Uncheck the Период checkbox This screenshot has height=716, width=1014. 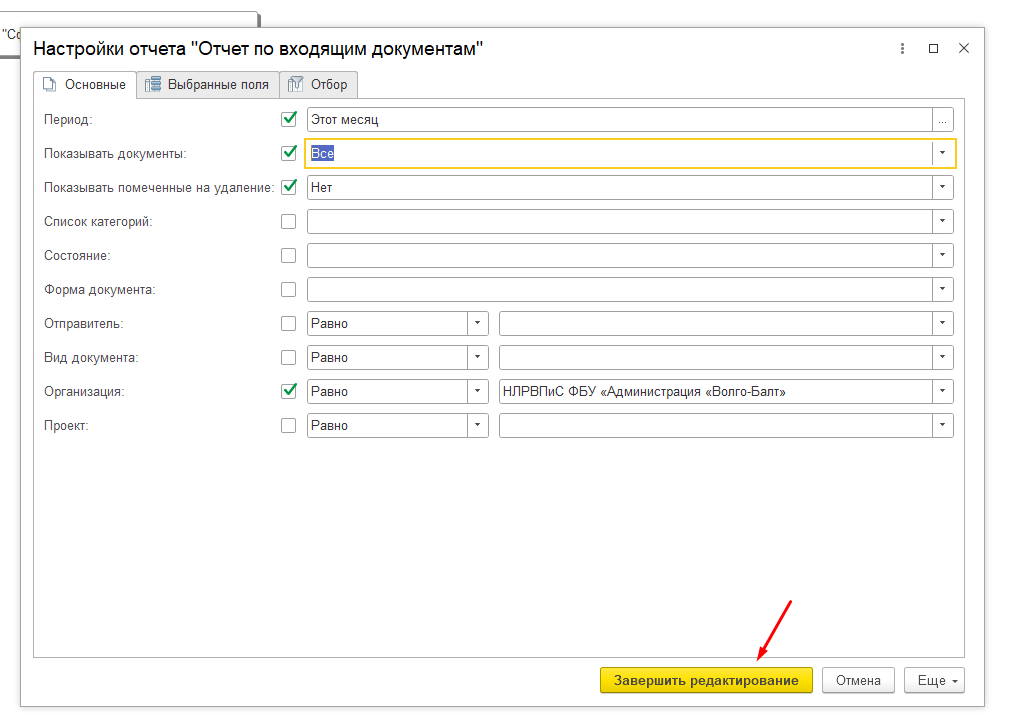(289, 119)
